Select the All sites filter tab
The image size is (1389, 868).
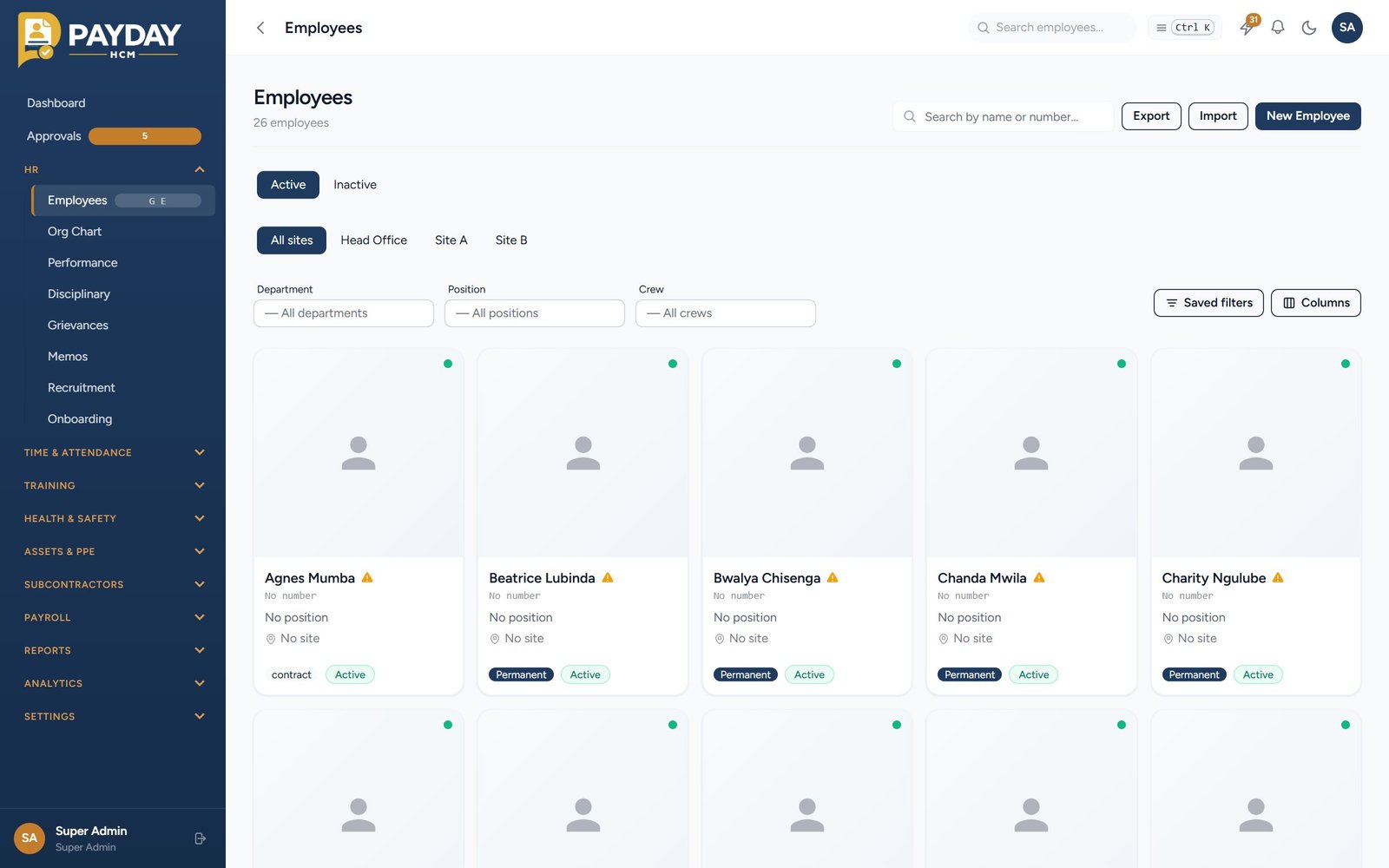[292, 240]
